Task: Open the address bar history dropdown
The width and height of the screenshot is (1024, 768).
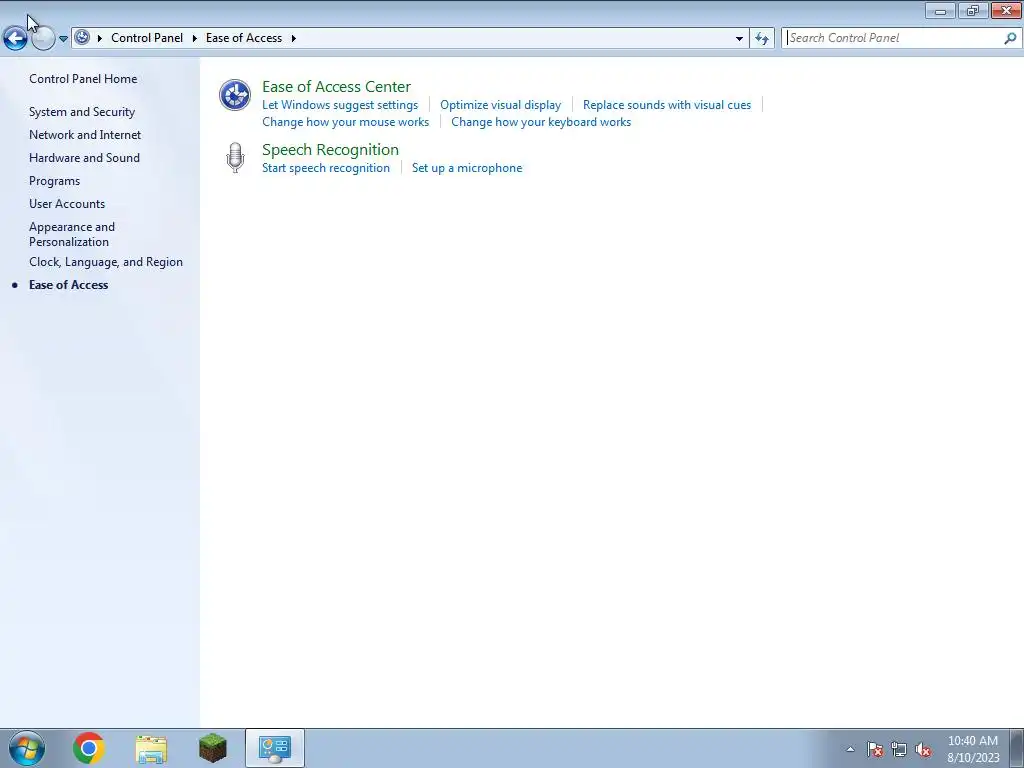Action: [739, 39]
